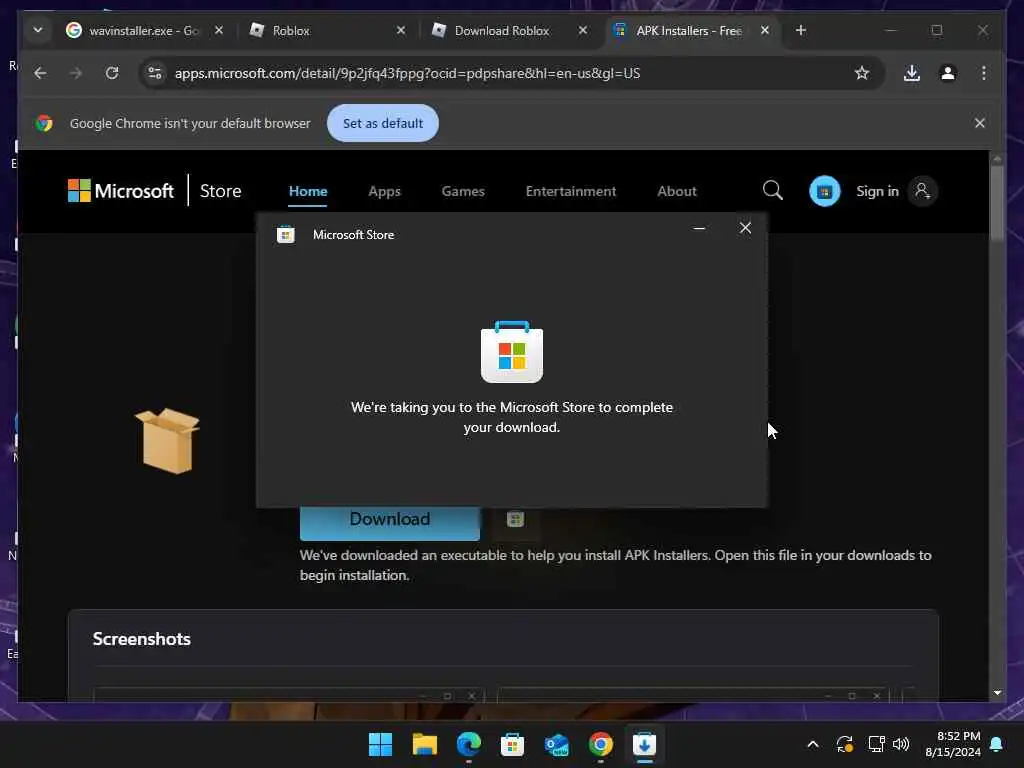Open the Entertainment navigation item

571,191
